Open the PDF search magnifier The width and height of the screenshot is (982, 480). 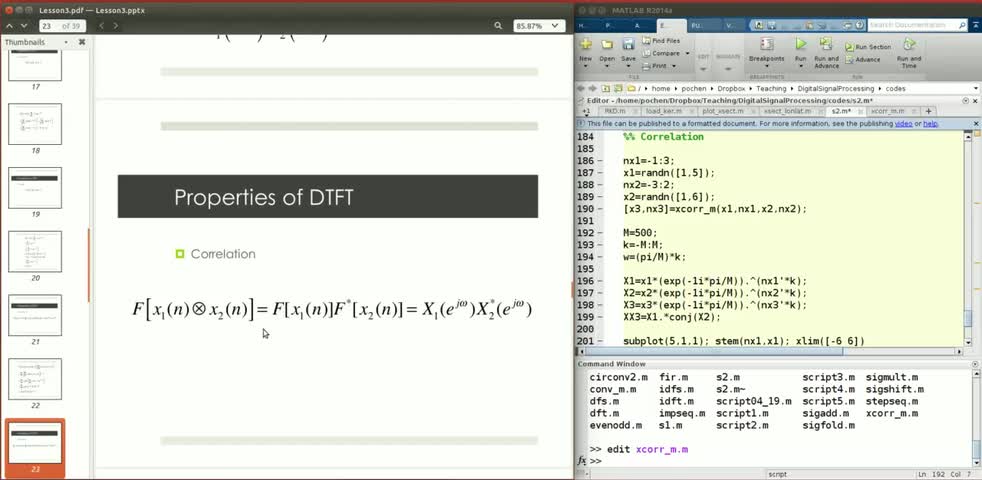[x=498, y=26]
